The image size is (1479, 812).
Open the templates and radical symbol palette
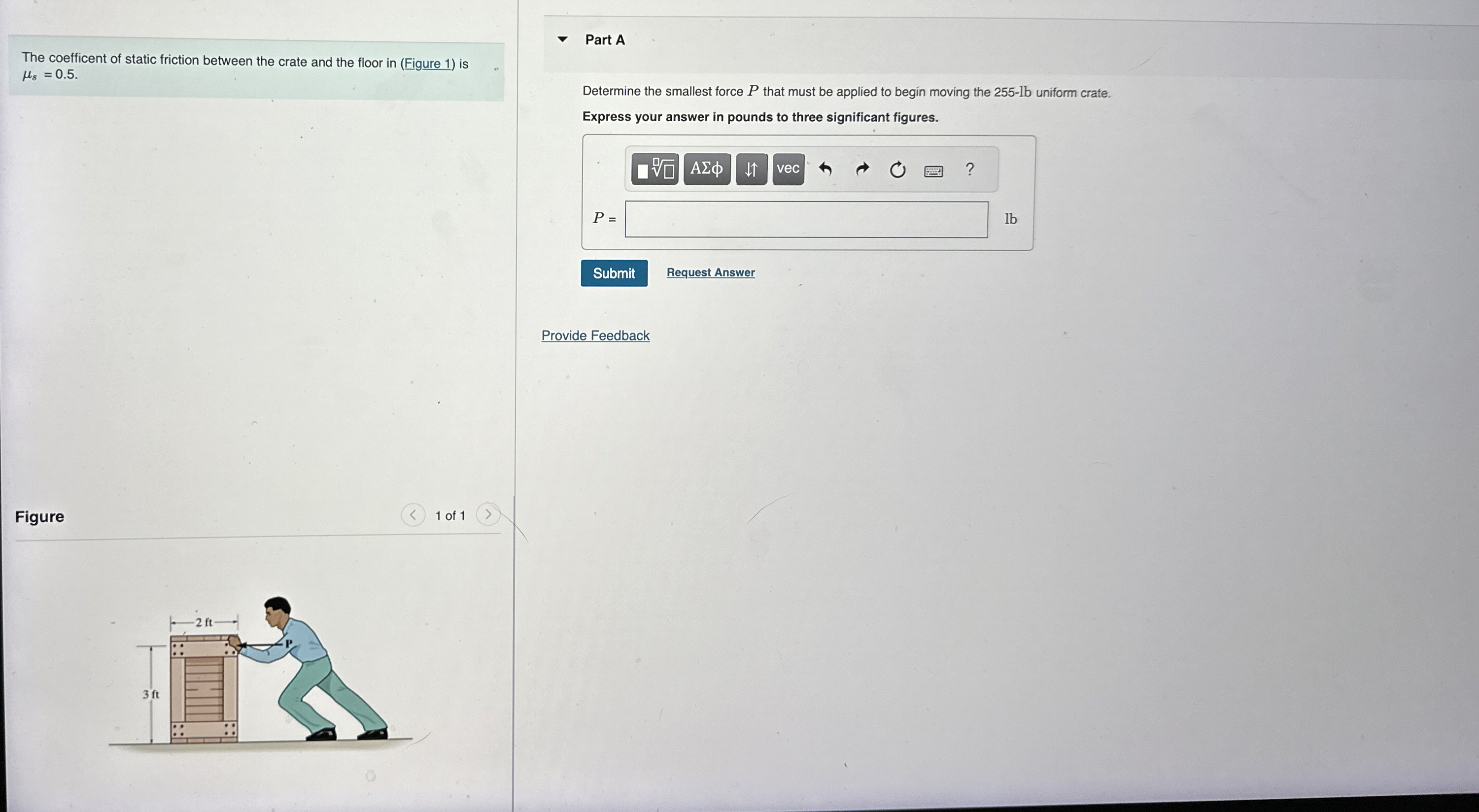[654, 169]
